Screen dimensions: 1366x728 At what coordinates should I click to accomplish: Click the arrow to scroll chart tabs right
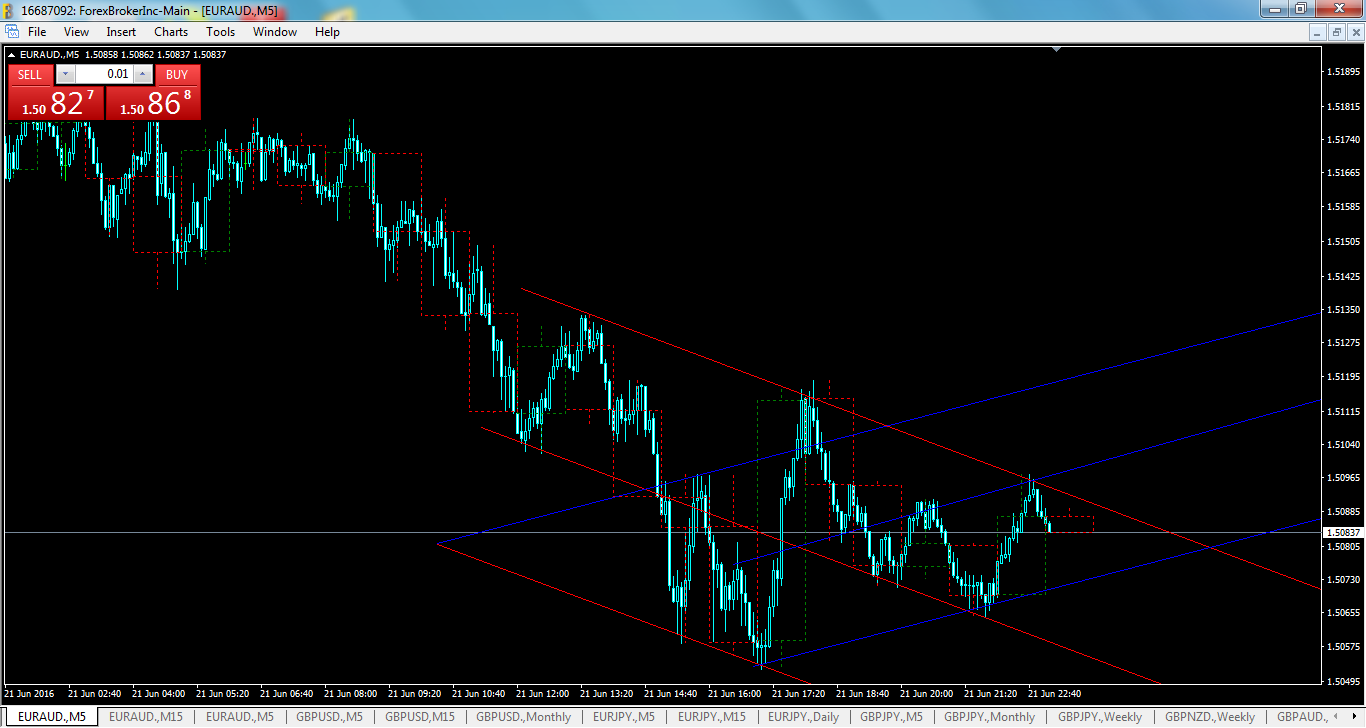tap(1355, 716)
